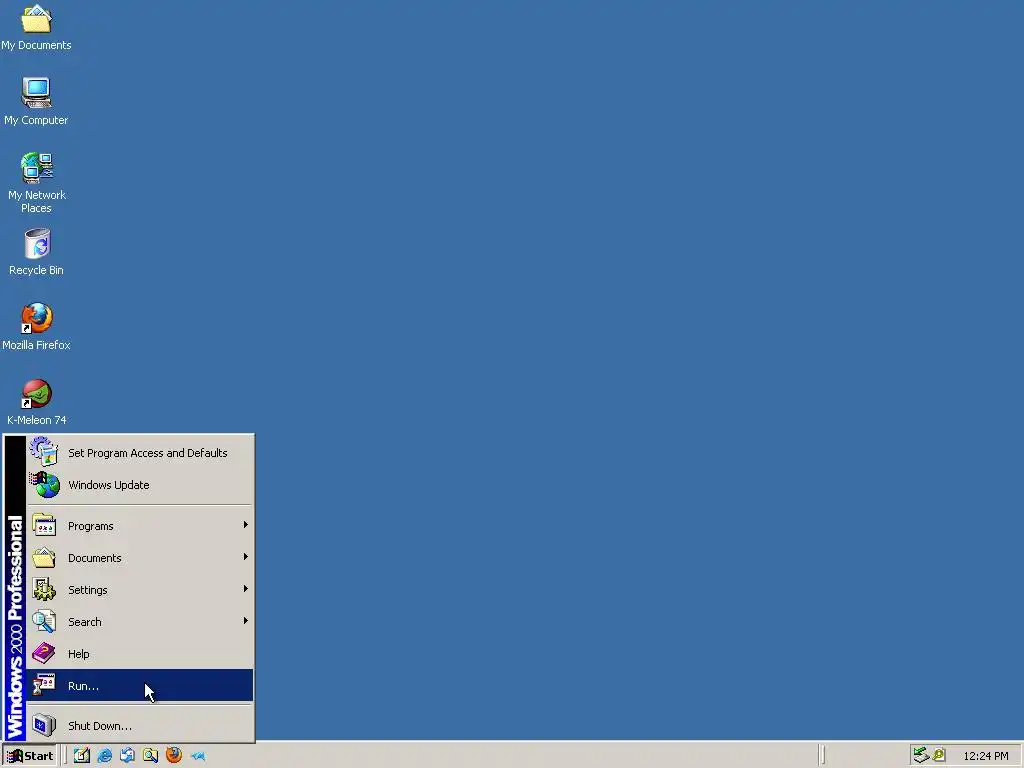Expand the Programs submenu
This screenshot has width=1024, height=768.
[x=140, y=526]
